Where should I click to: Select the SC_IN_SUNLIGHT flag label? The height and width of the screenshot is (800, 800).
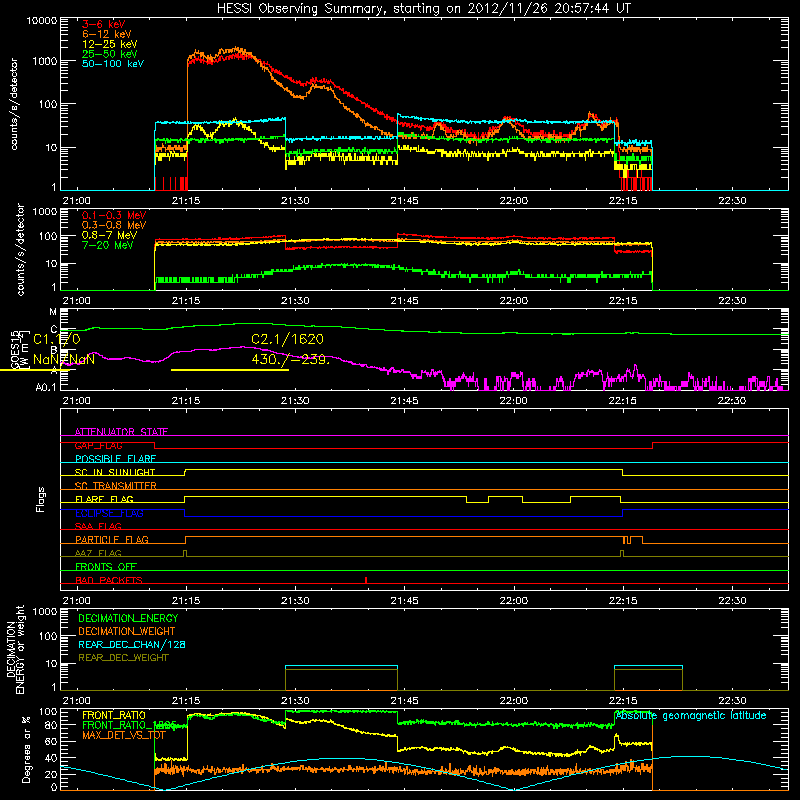[x=115, y=472]
